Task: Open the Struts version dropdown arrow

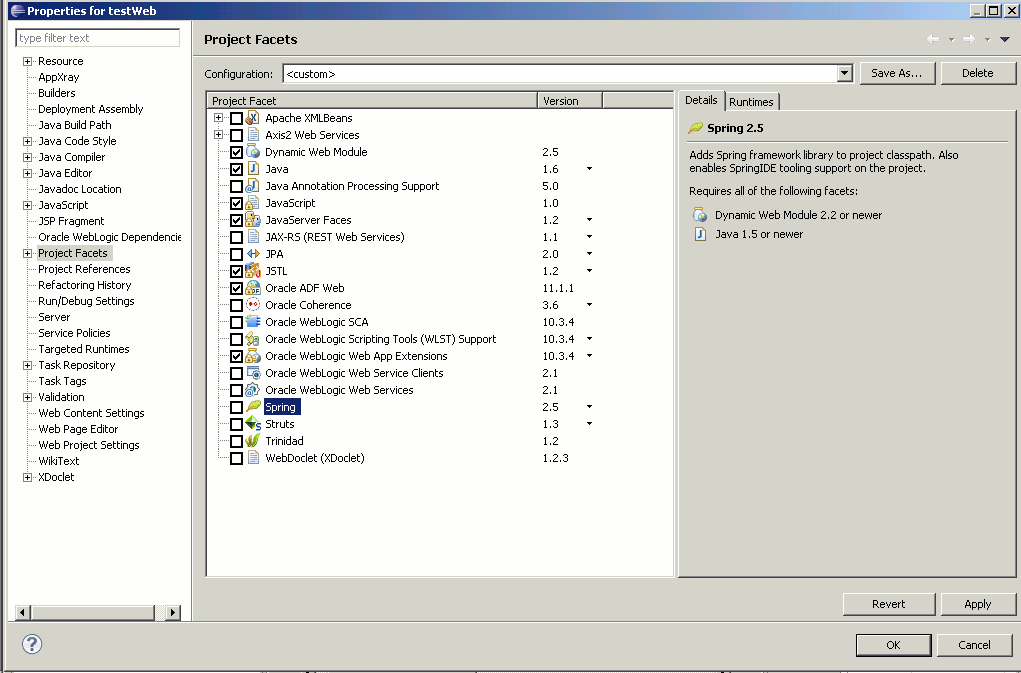Action: tap(589, 424)
